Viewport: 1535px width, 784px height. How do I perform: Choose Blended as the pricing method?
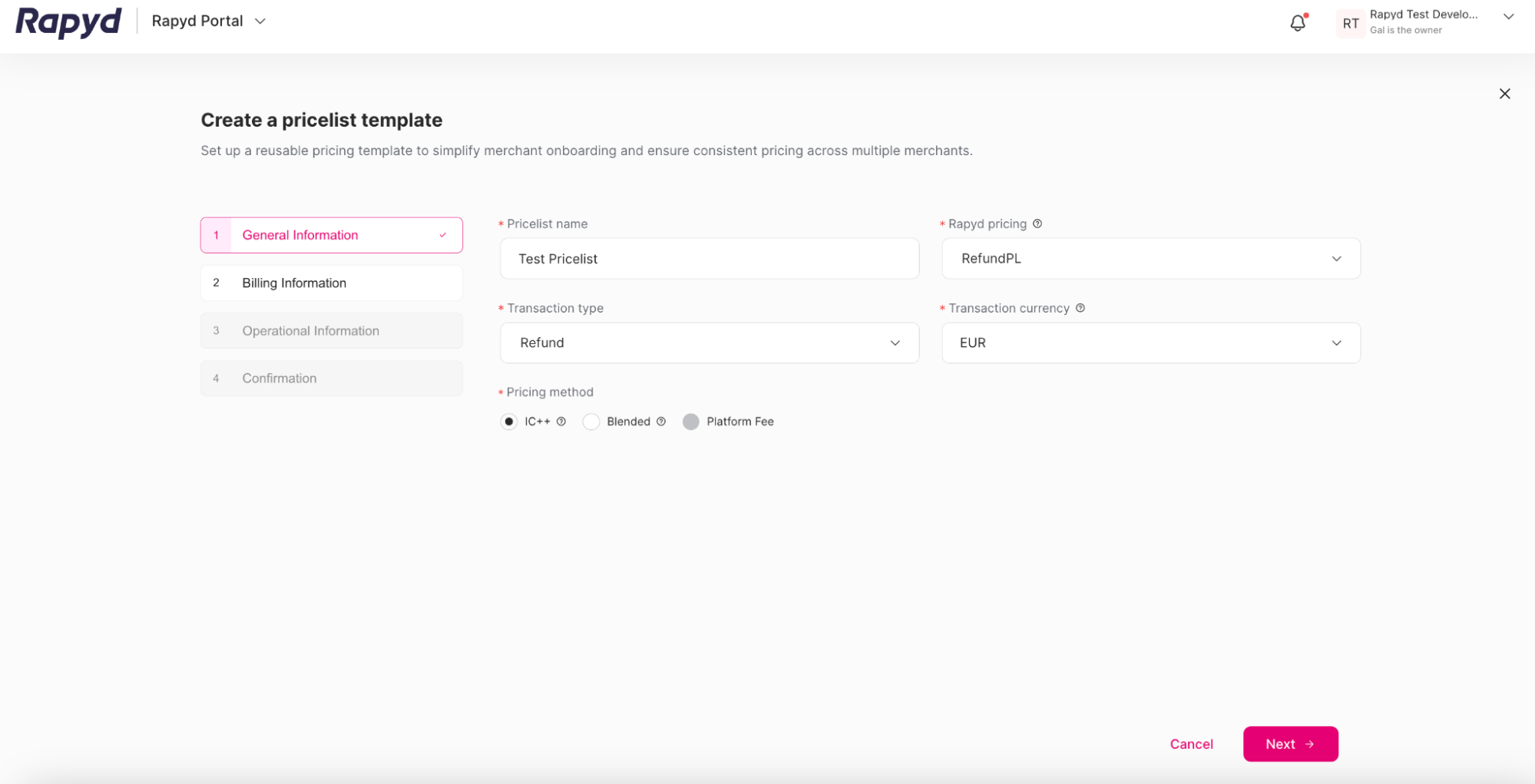tap(591, 421)
